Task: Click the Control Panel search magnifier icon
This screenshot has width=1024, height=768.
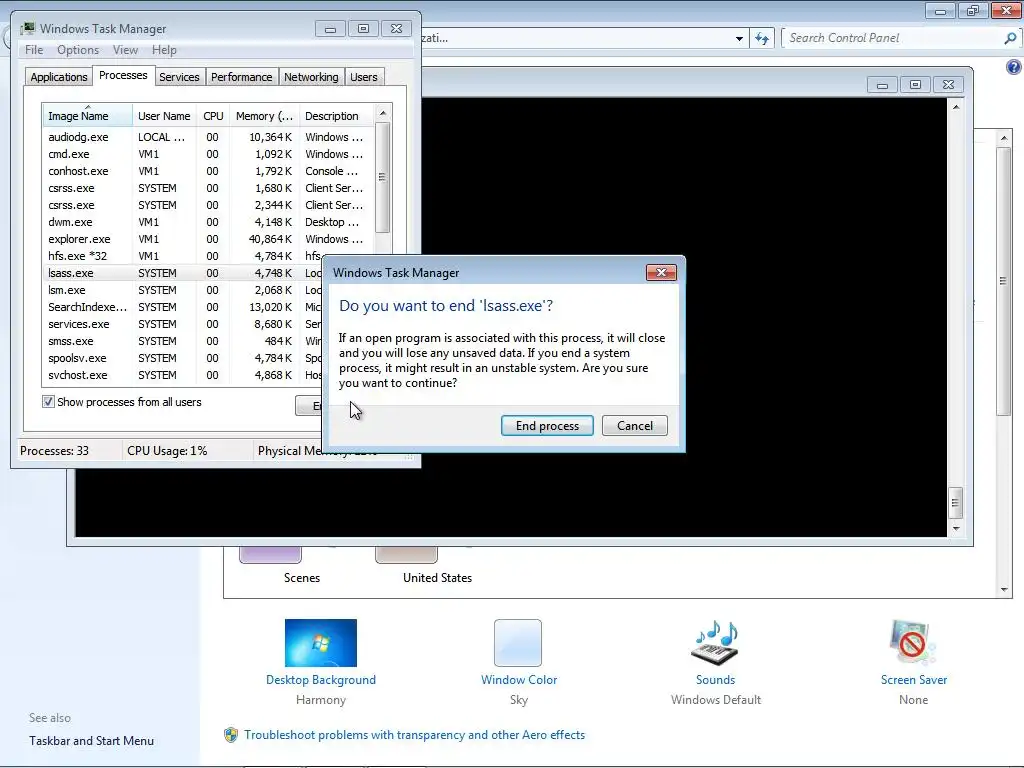Action: (x=1010, y=38)
